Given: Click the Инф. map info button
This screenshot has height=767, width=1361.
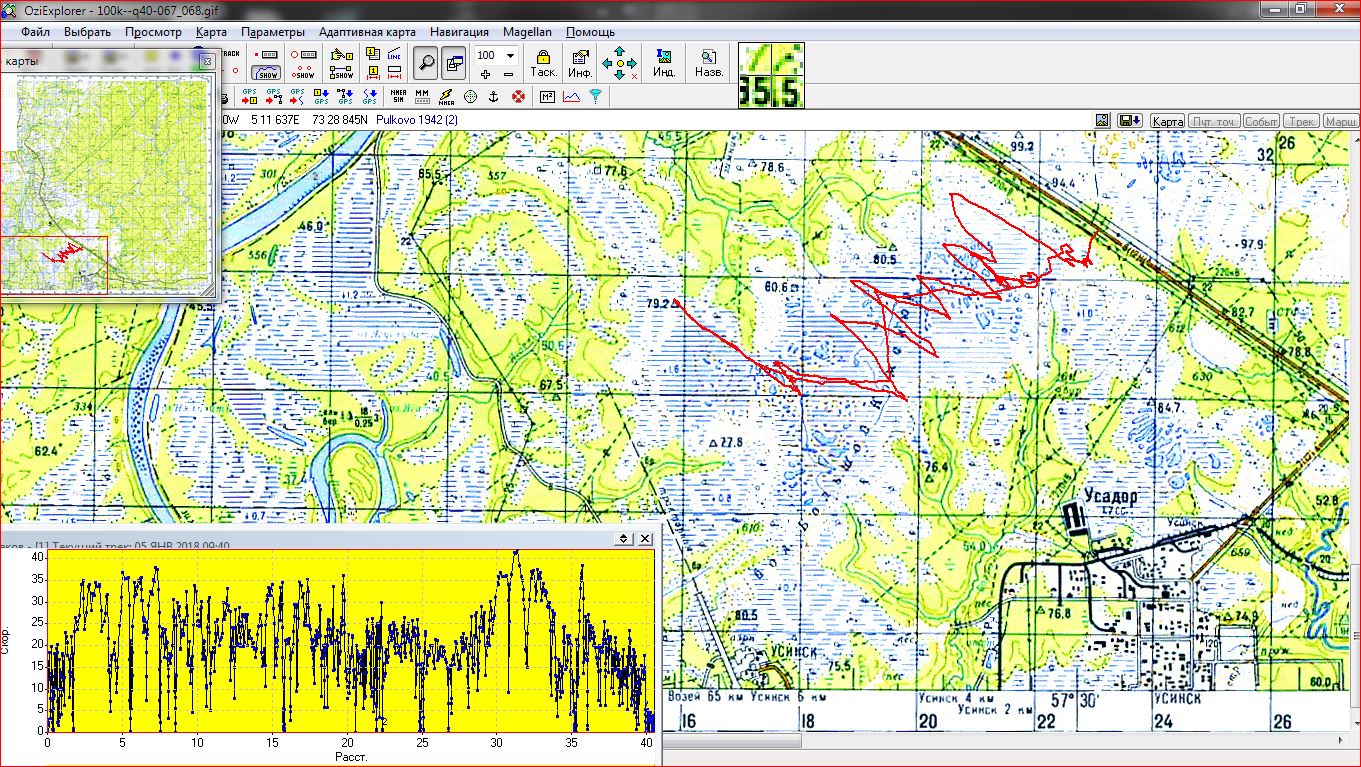Looking at the screenshot, I should click(580, 63).
